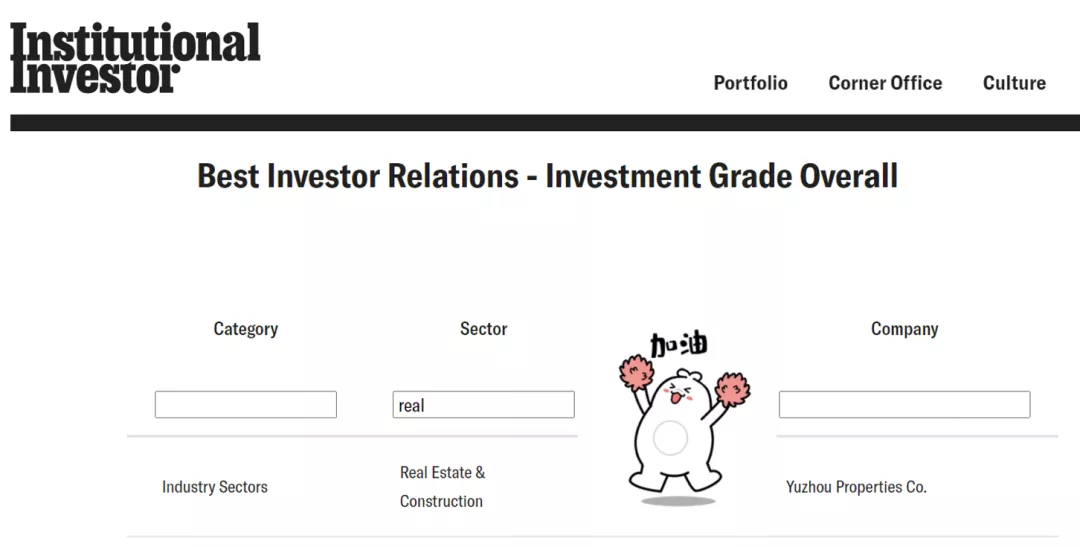Screen dimensions: 1080x547
Task: Click the 加油 text above the bear
Action: [679, 345]
